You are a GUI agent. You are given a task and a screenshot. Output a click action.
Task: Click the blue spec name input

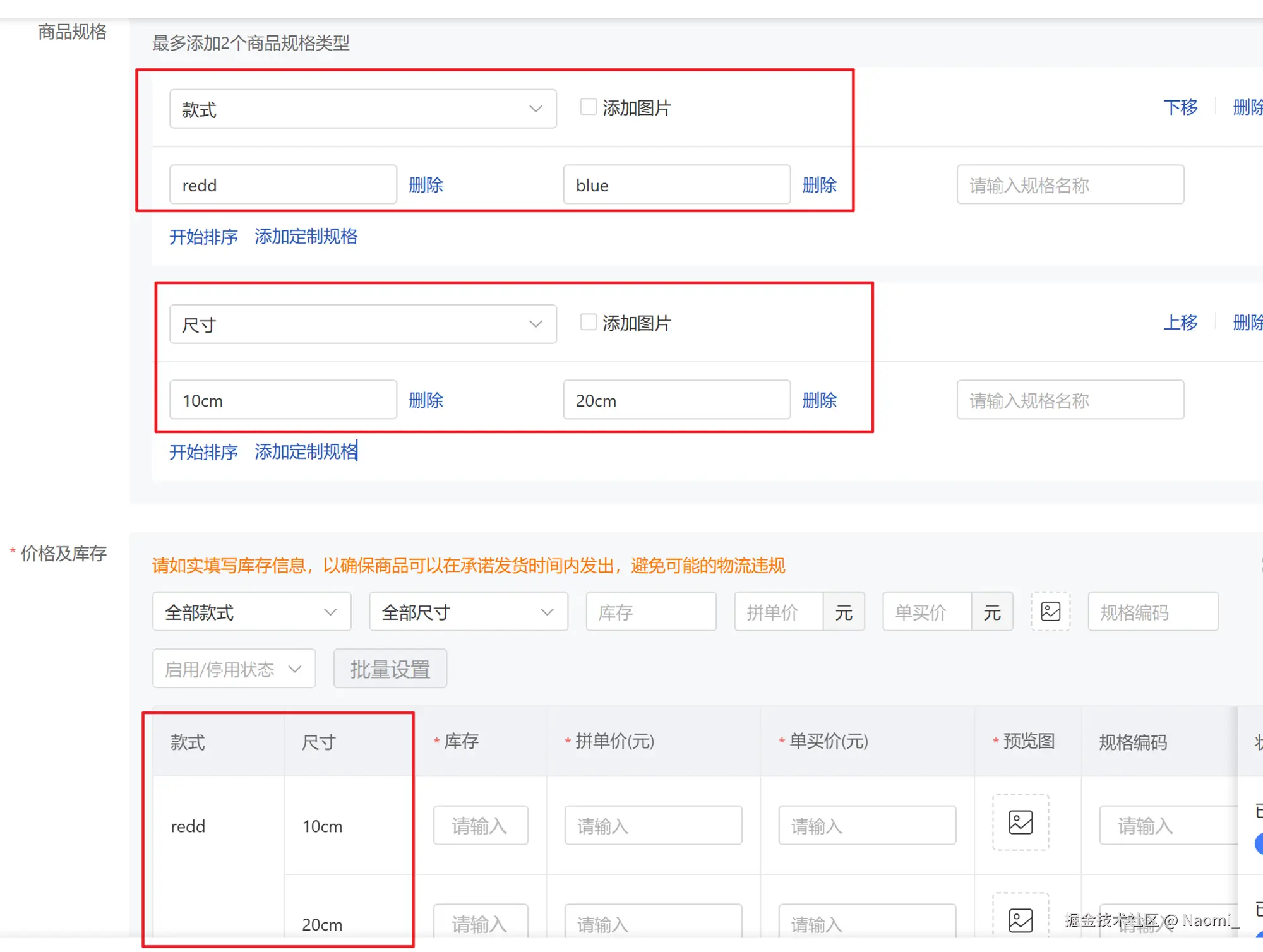[x=676, y=185]
